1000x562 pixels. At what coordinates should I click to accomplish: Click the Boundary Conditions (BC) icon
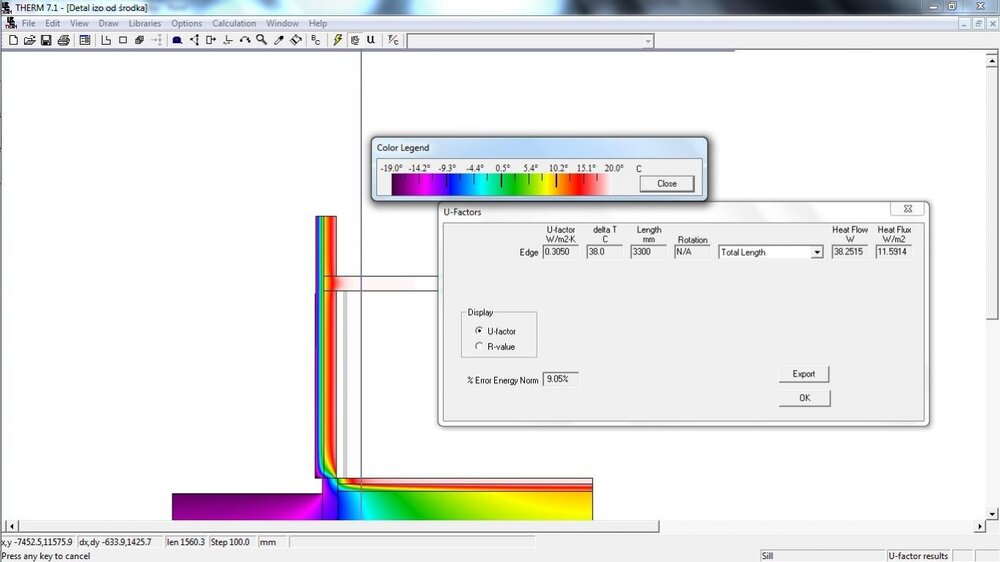(x=316, y=40)
